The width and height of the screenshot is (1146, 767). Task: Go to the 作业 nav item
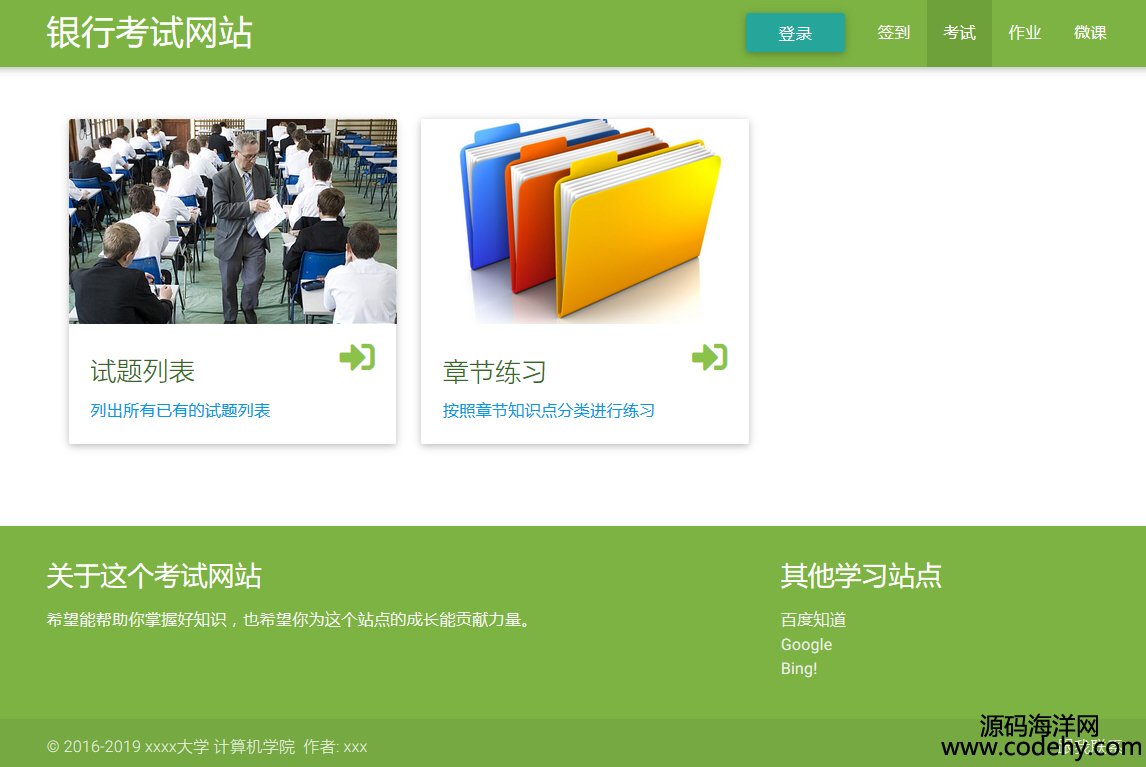point(1024,33)
